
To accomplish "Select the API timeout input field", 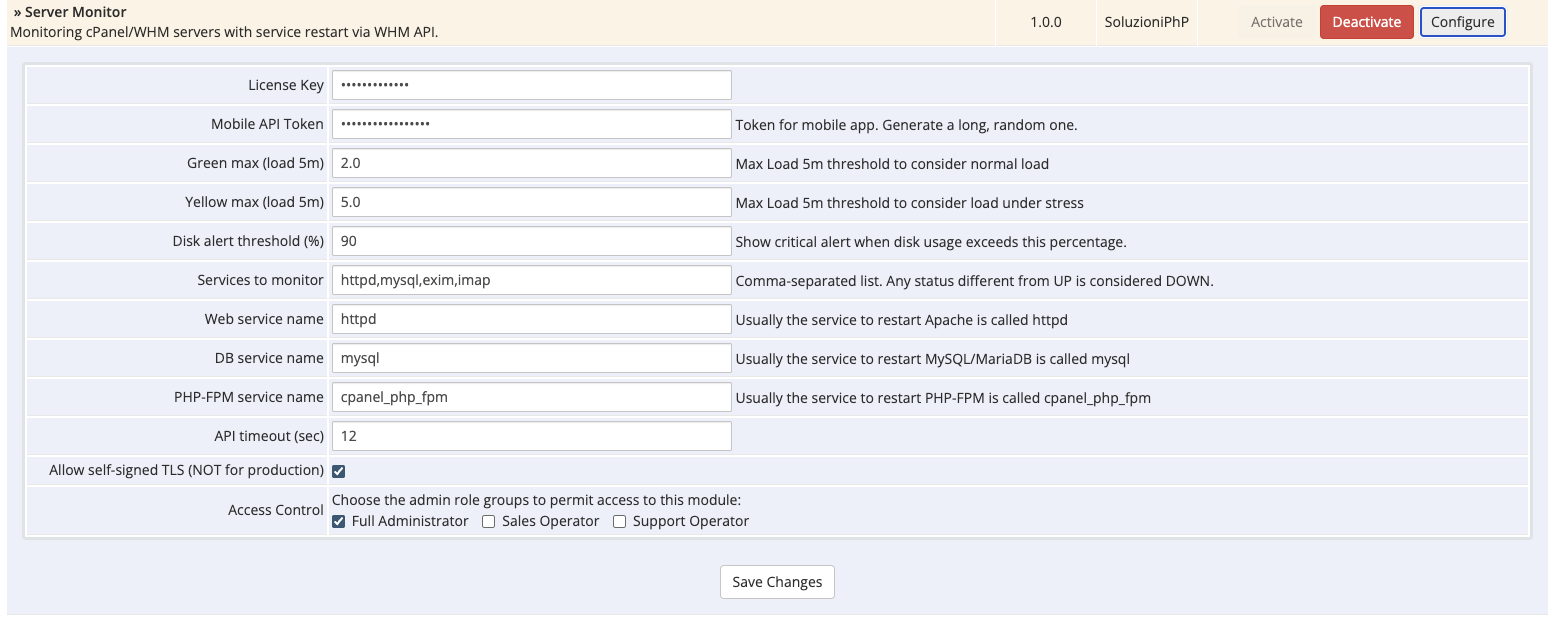I will coord(531,436).
